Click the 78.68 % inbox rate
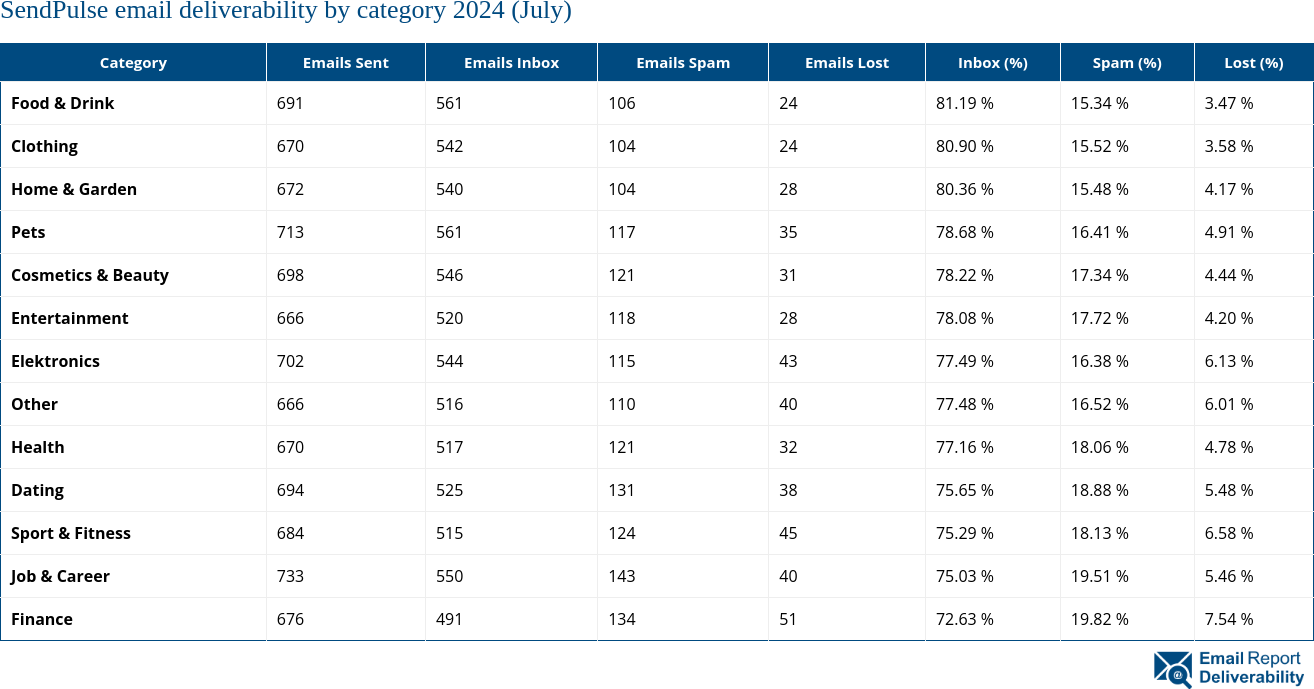The width and height of the screenshot is (1314, 689). point(965,232)
